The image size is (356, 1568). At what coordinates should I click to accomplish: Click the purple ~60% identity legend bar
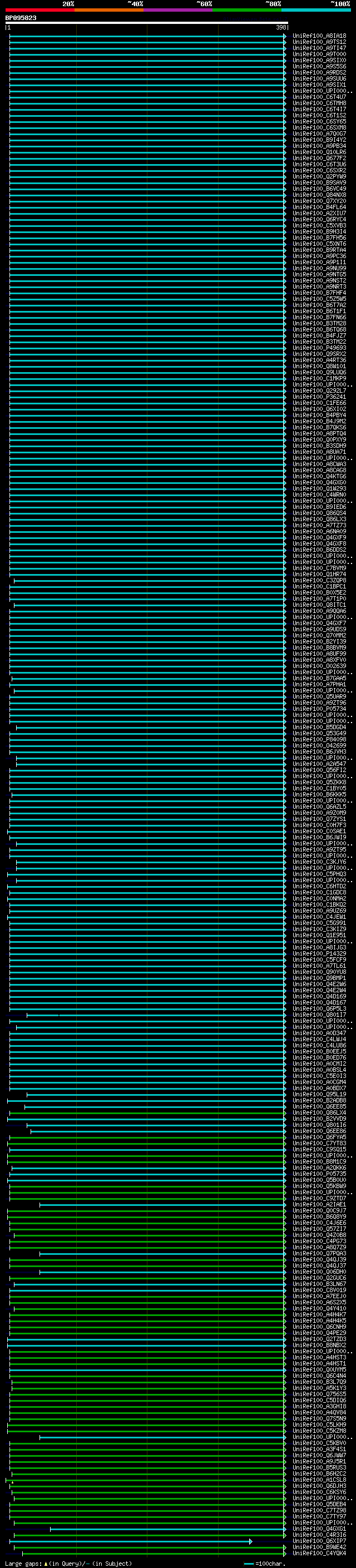179,10
